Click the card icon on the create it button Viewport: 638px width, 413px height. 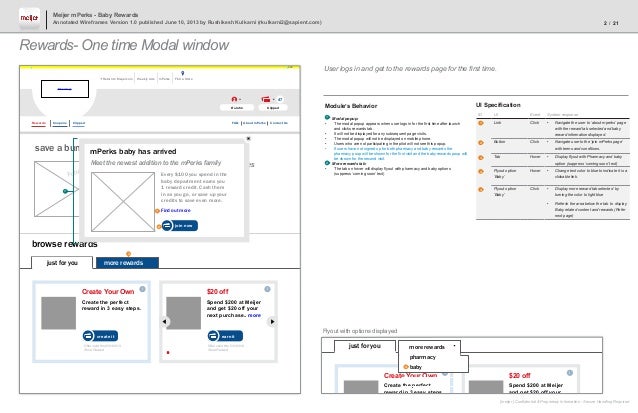(88, 336)
